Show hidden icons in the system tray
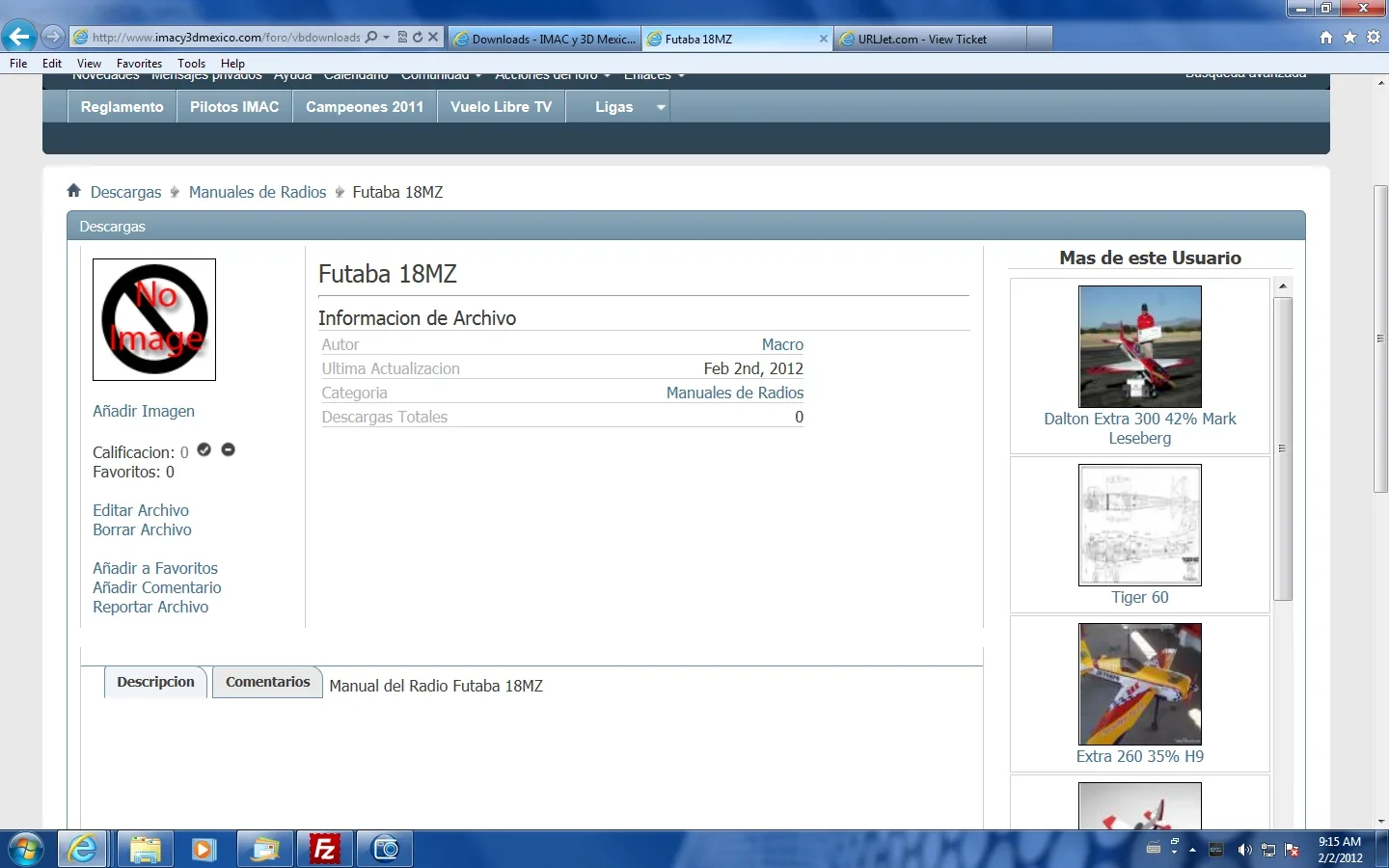 (1193, 850)
